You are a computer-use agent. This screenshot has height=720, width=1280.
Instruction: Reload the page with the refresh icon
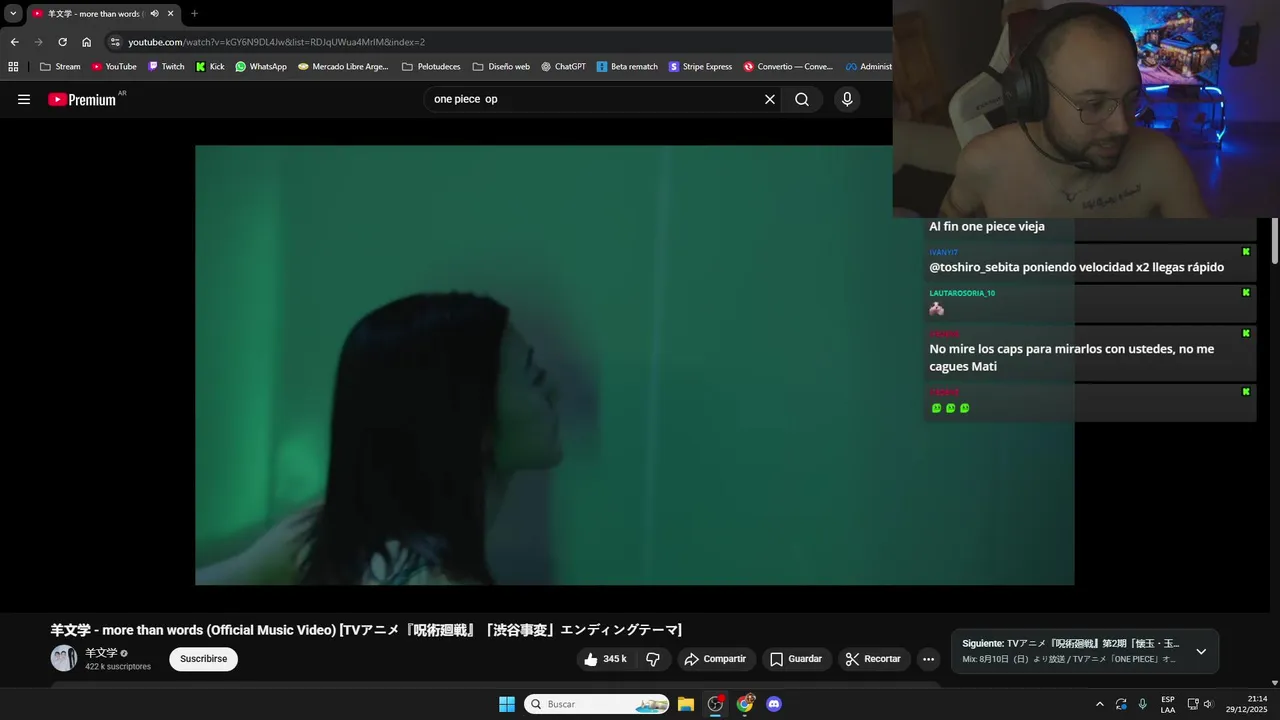[62, 42]
